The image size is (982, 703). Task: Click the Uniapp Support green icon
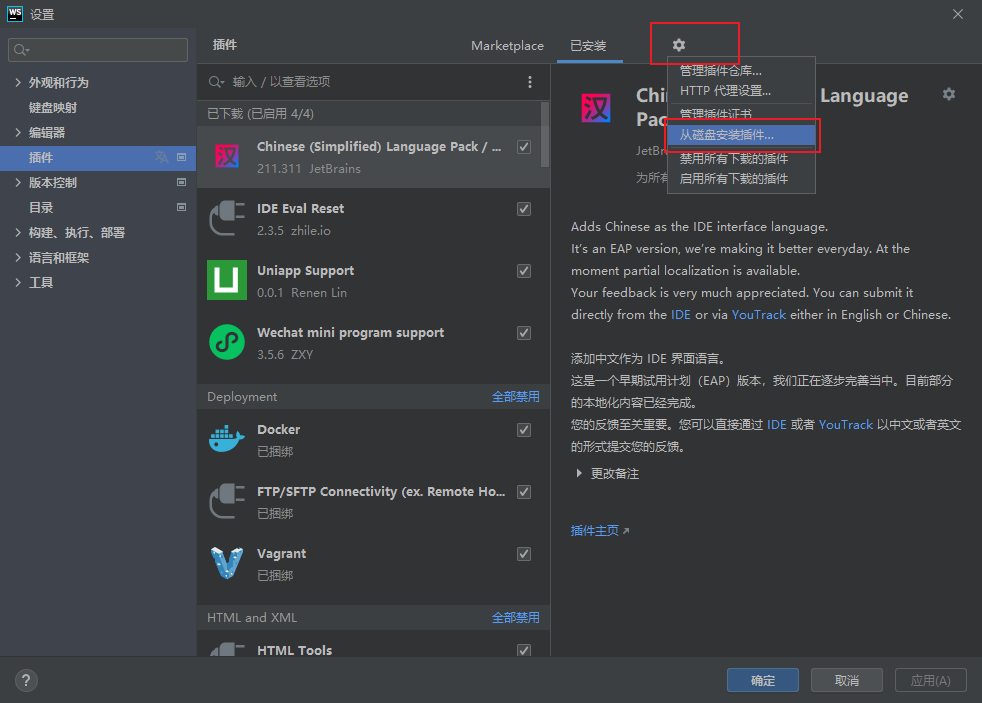tap(227, 280)
